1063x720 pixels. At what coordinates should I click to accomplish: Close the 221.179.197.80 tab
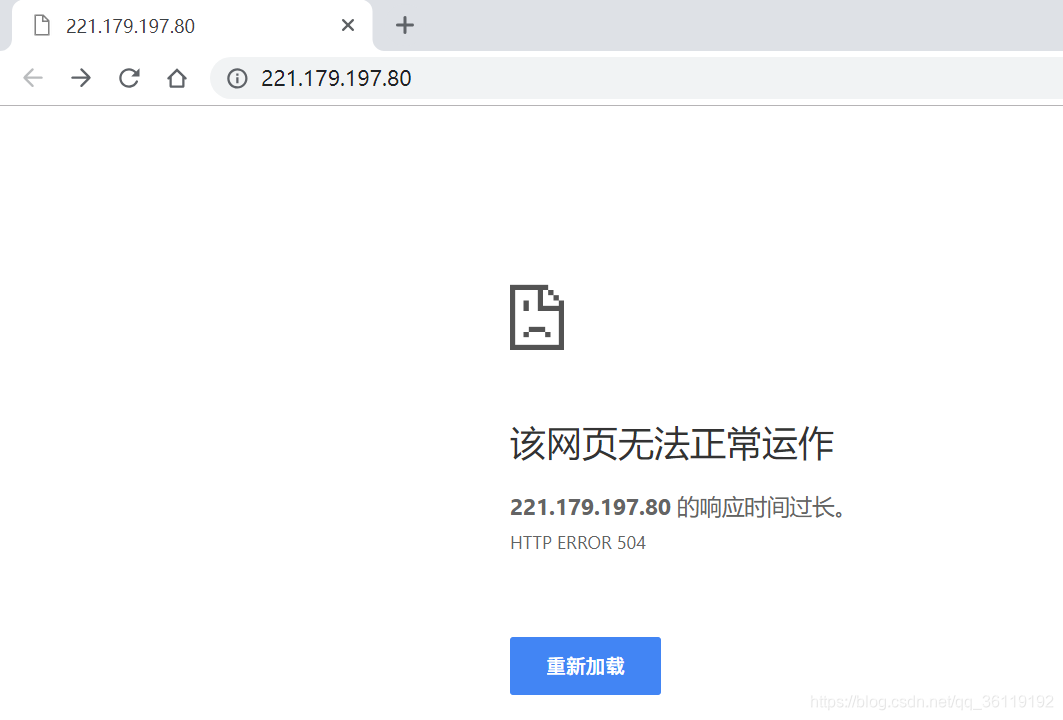point(348,26)
